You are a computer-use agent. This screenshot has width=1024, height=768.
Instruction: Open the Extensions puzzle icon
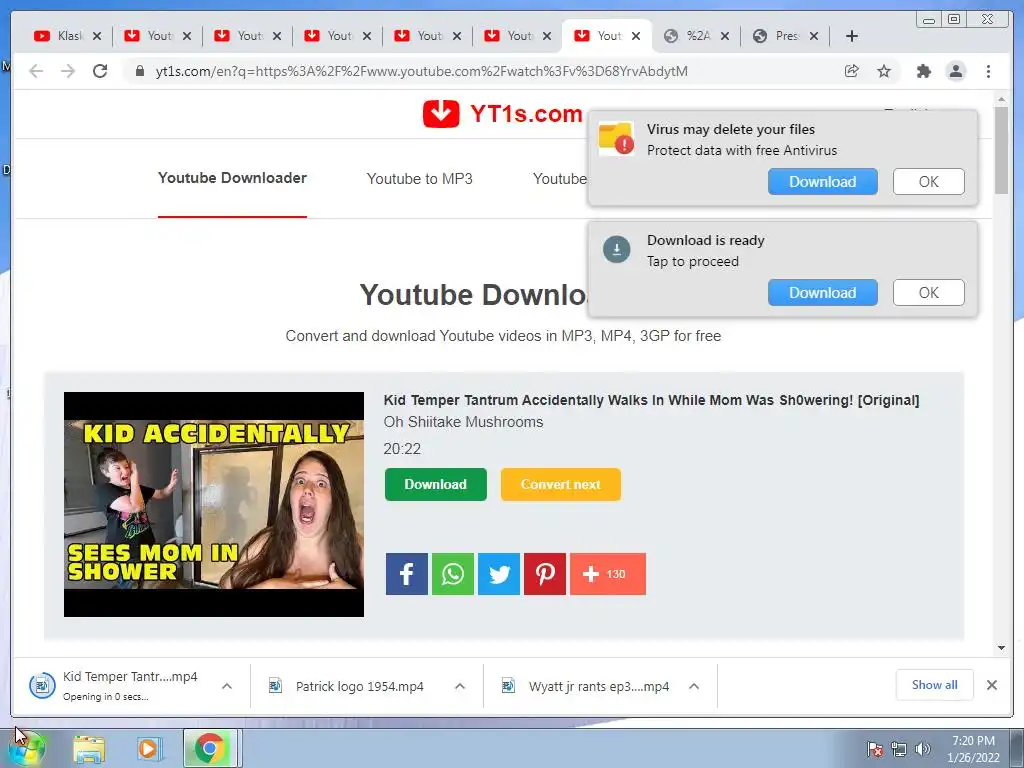pos(923,71)
